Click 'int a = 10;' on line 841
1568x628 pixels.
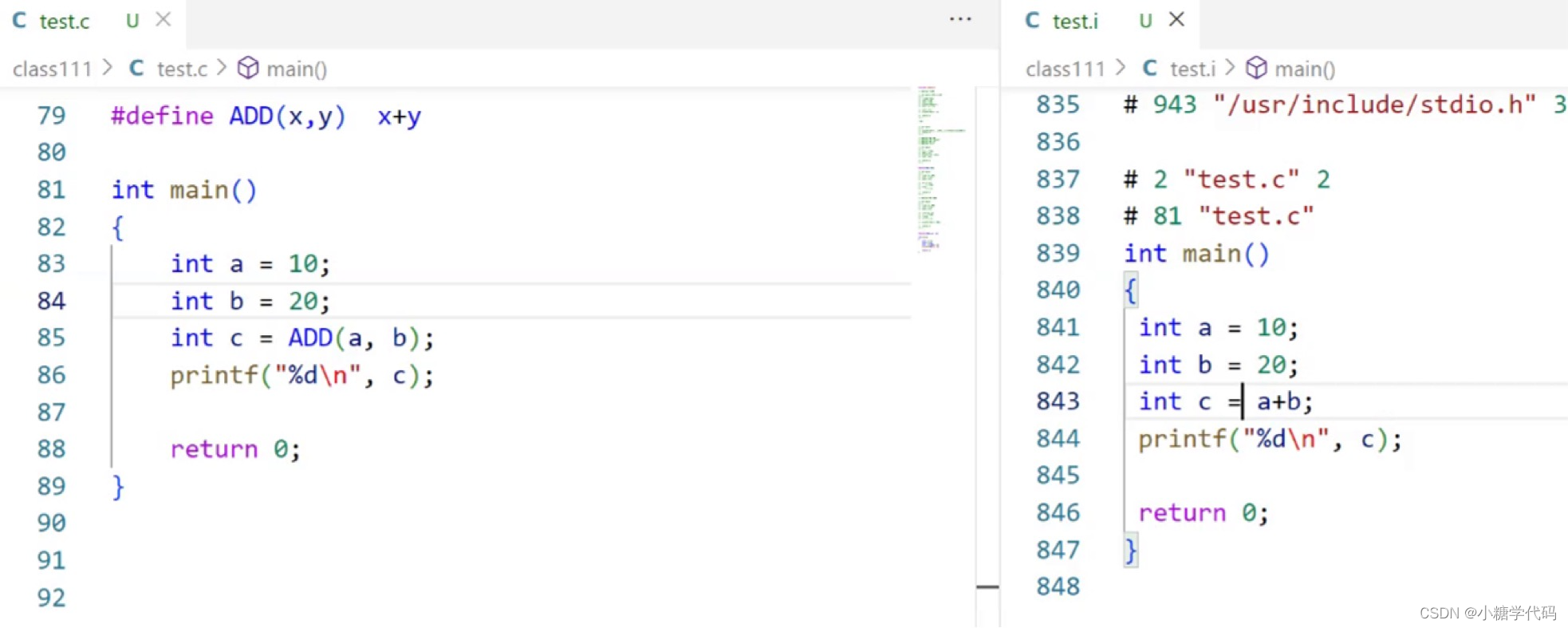[1219, 328]
